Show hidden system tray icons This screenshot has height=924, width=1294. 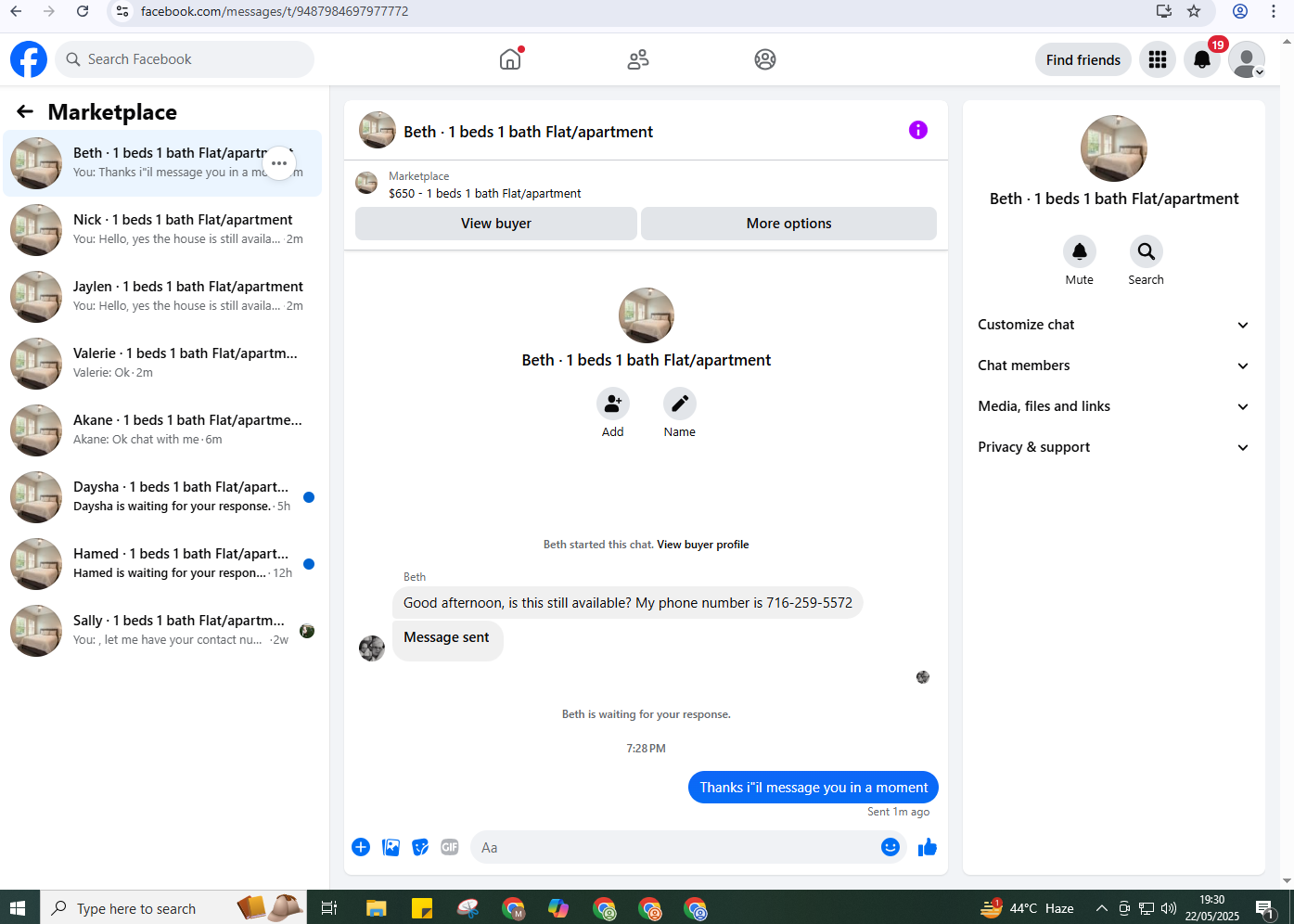[x=1102, y=908]
